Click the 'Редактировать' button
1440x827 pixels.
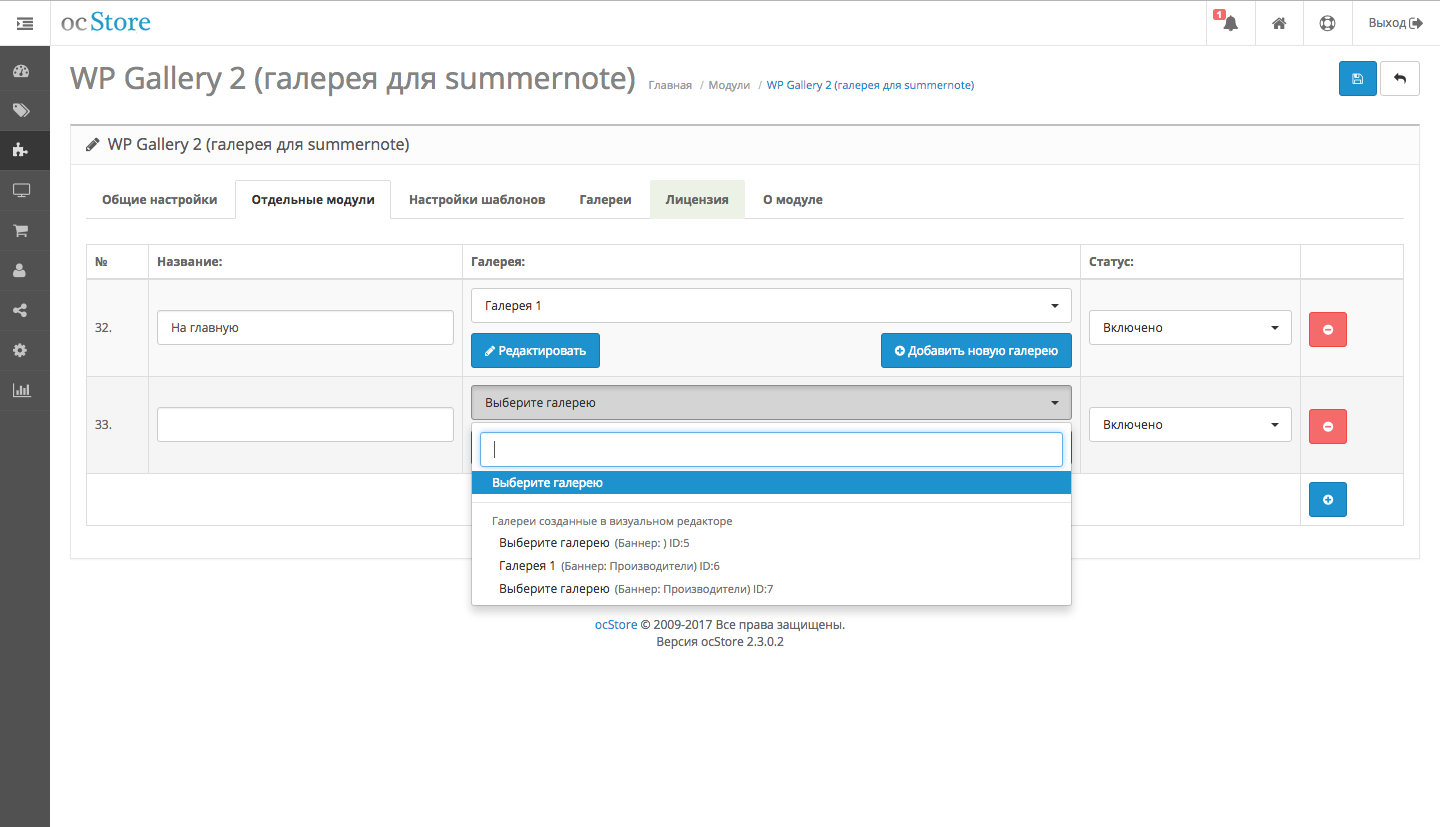(535, 351)
